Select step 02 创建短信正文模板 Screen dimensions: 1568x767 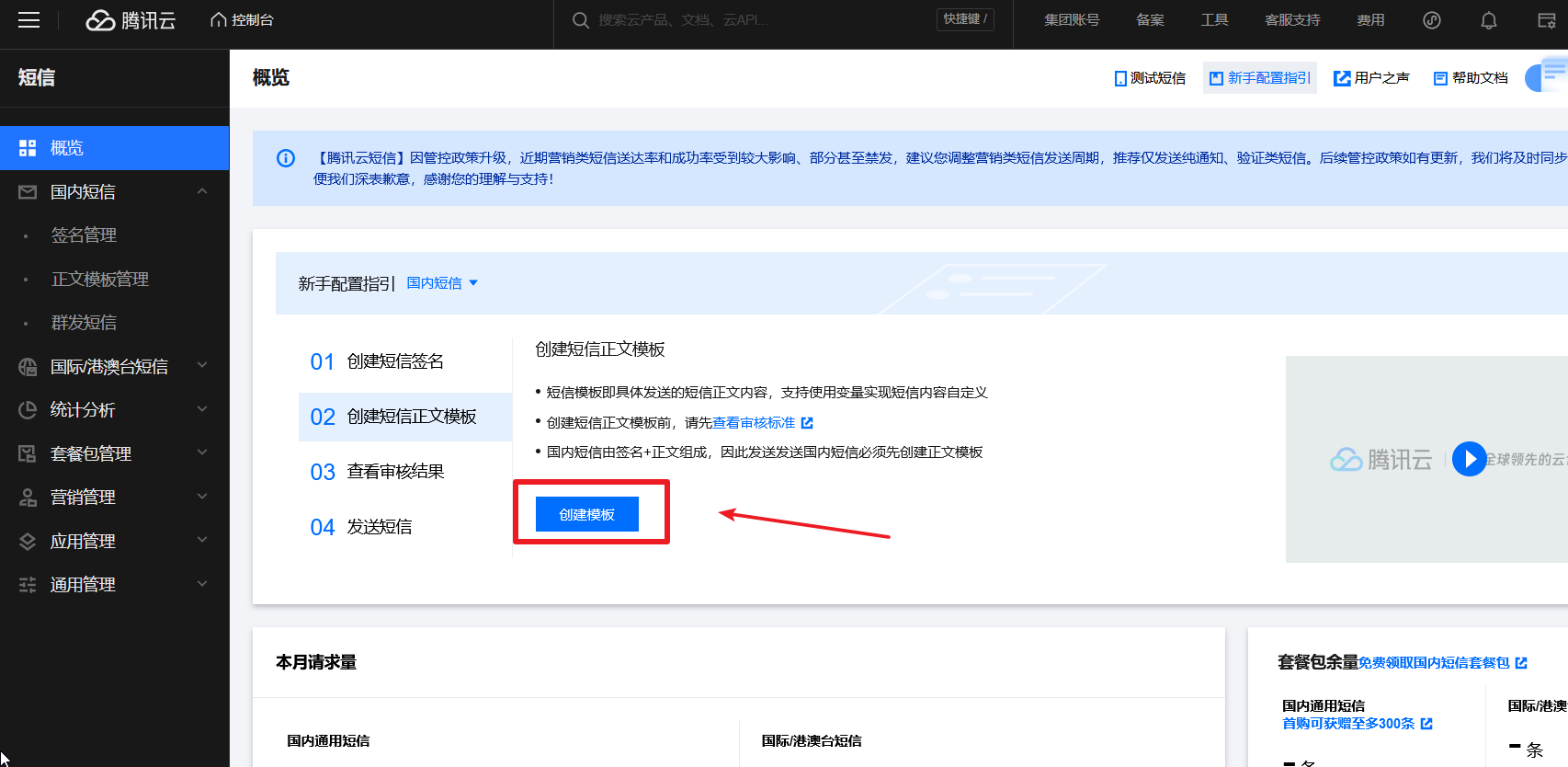[x=404, y=417]
